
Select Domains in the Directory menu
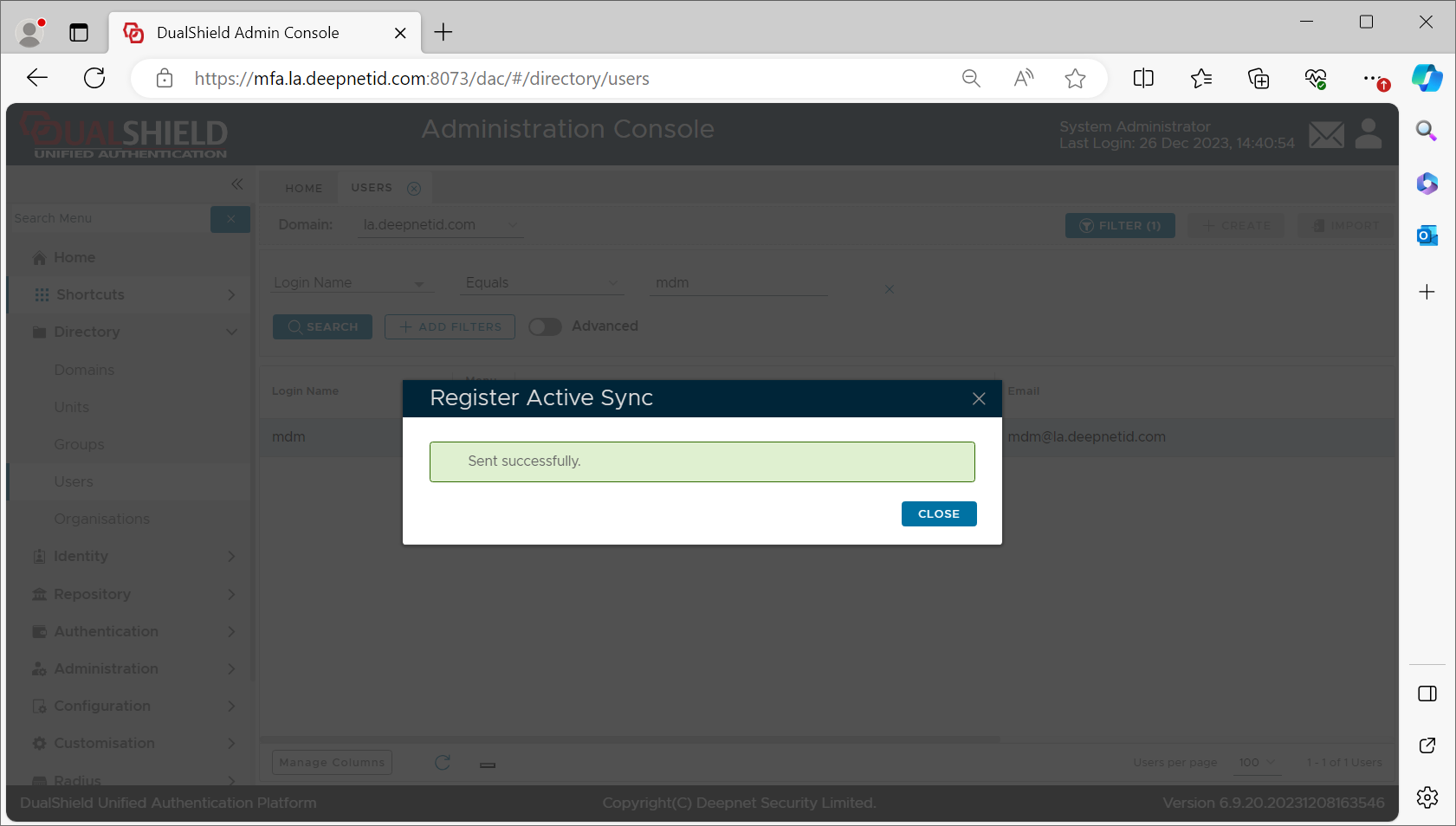coord(84,370)
